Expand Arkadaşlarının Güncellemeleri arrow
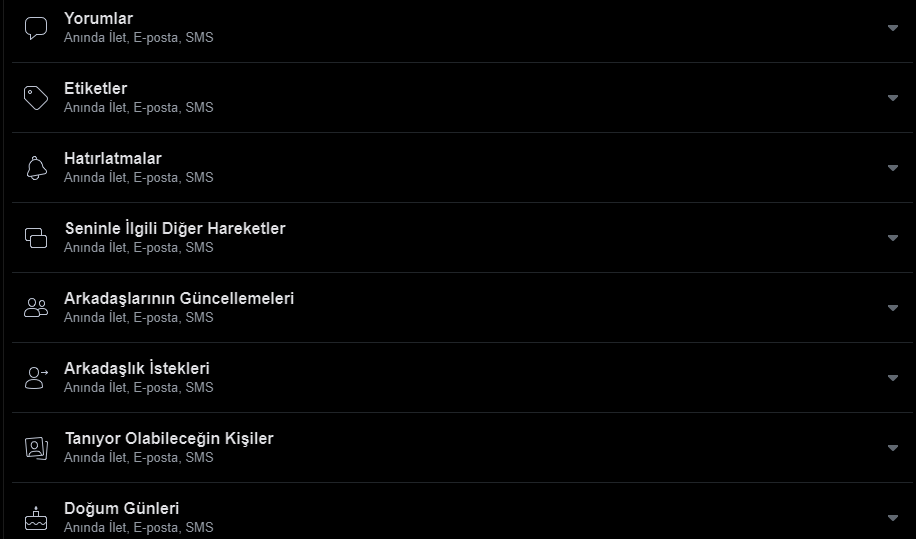Image resolution: width=916 pixels, height=539 pixels. tap(893, 308)
